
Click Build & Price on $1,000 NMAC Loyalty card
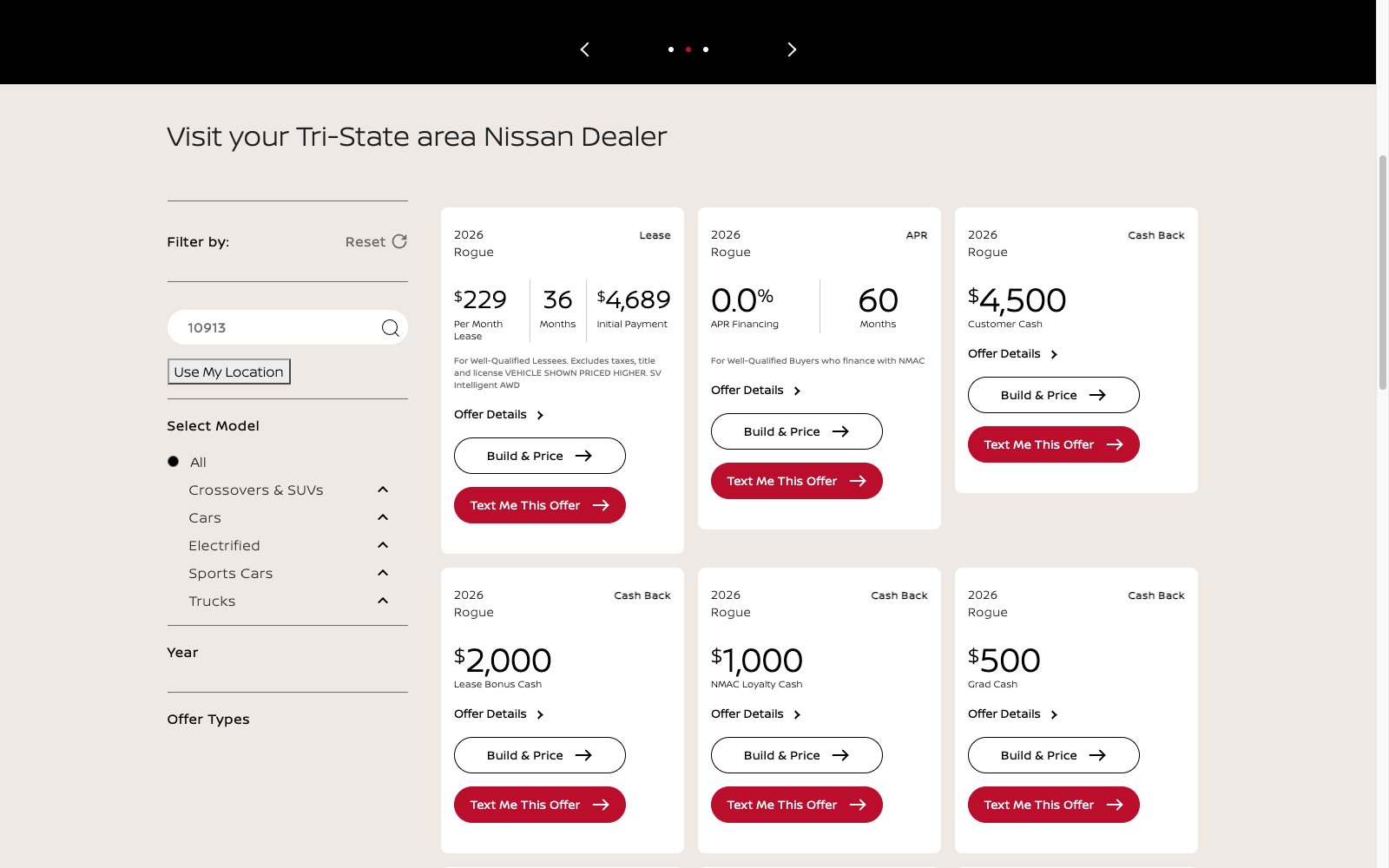point(796,755)
